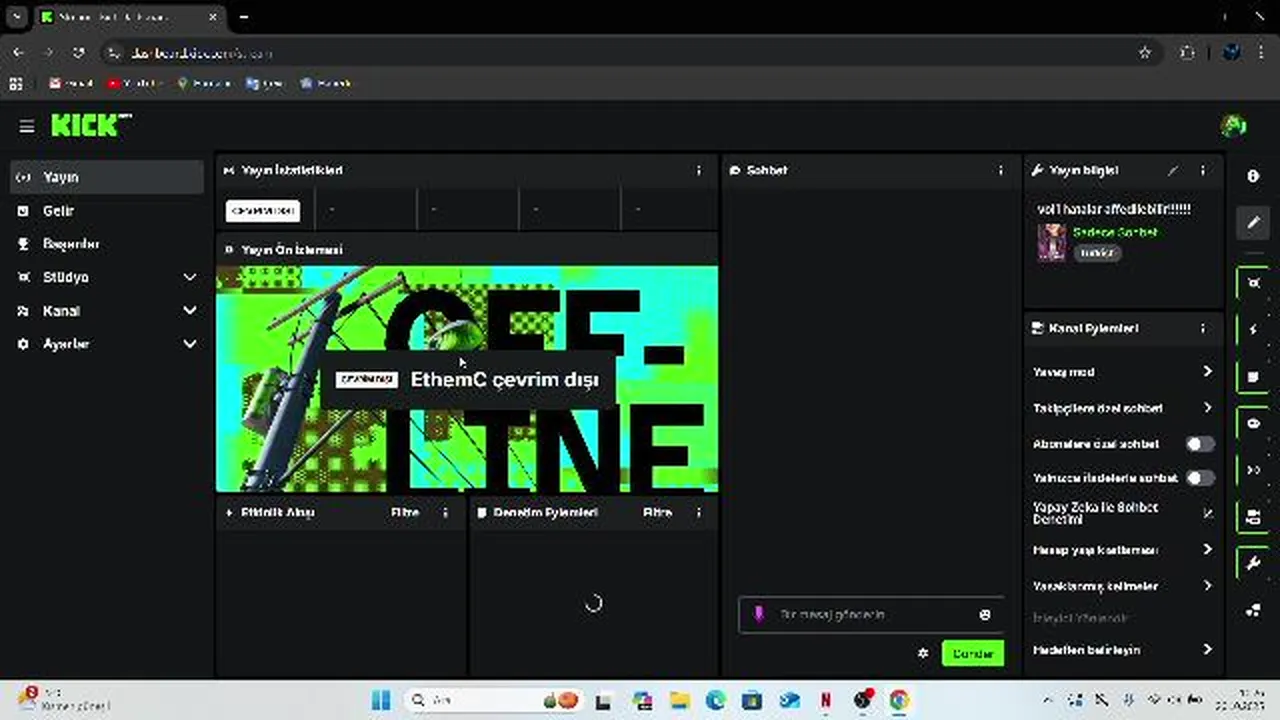Click the purple chat identity icon
The image size is (1280, 720).
click(758, 614)
